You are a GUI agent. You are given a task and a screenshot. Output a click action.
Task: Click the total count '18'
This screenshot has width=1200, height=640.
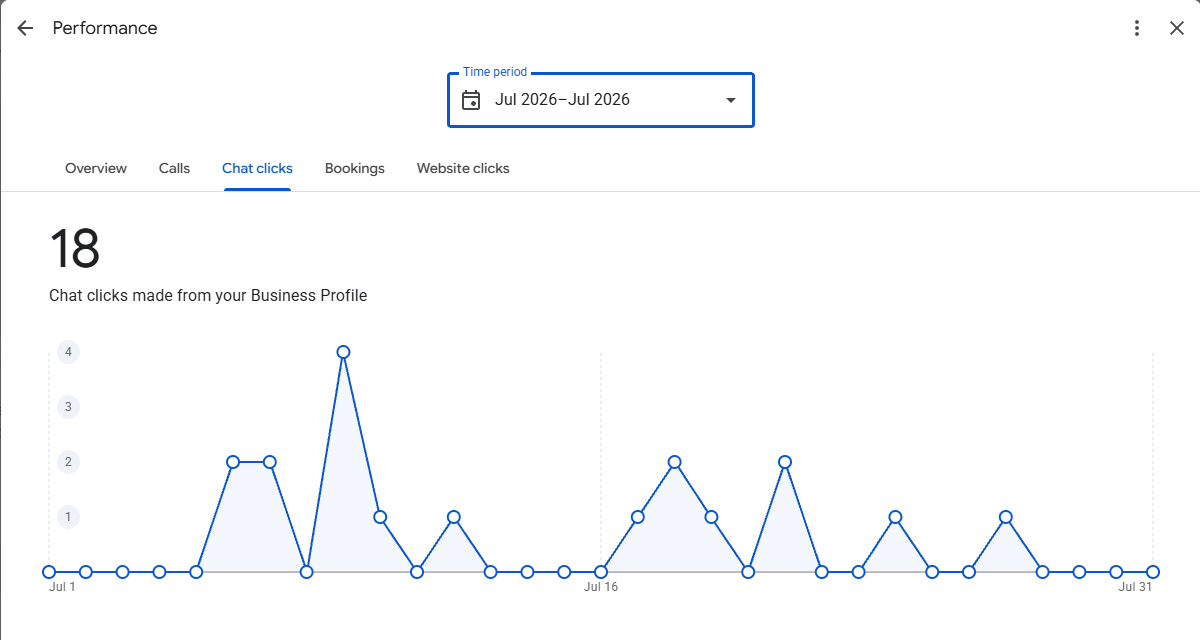pyautogui.click(x=74, y=249)
